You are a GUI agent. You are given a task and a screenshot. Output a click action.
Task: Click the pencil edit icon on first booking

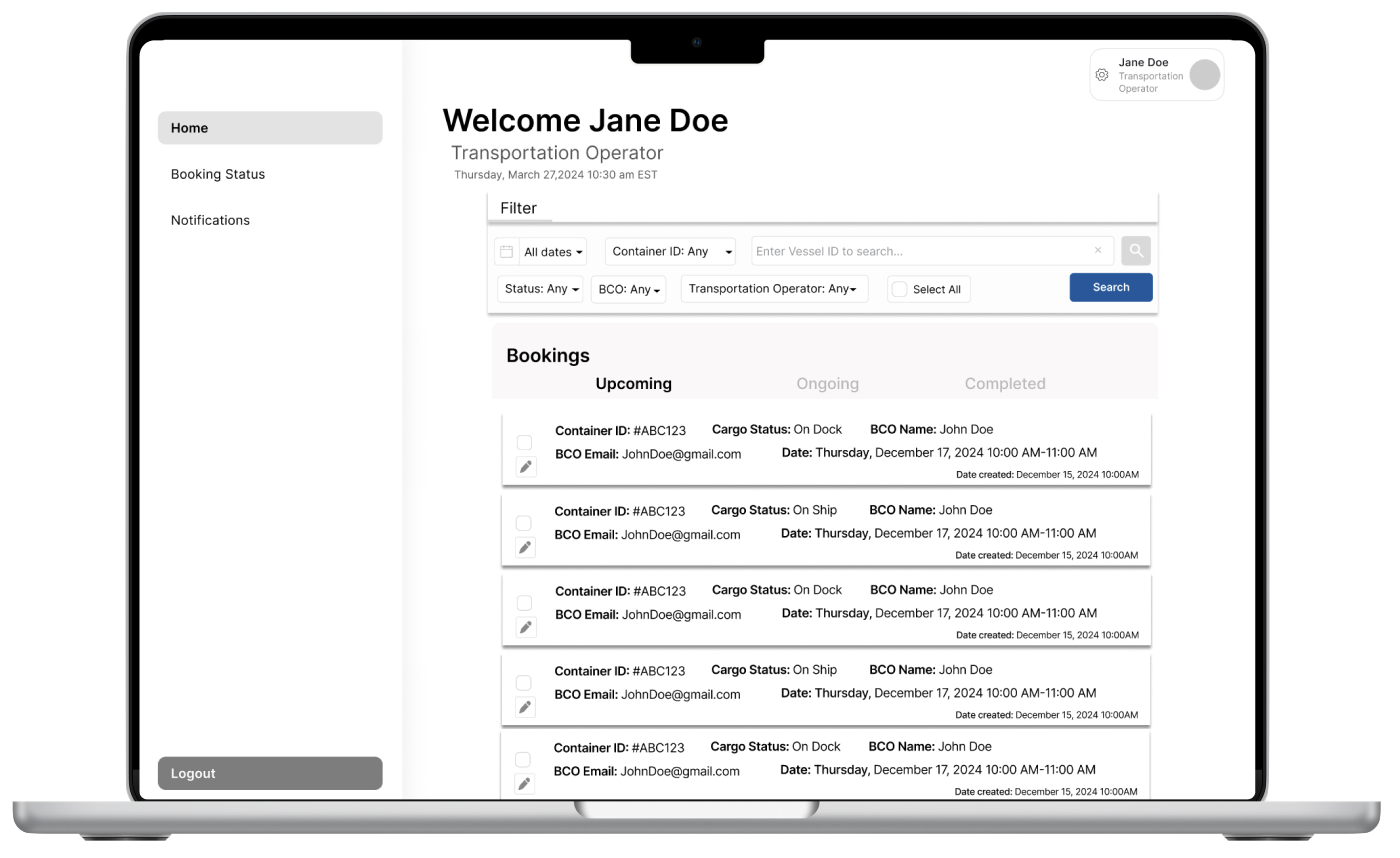(x=526, y=467)
